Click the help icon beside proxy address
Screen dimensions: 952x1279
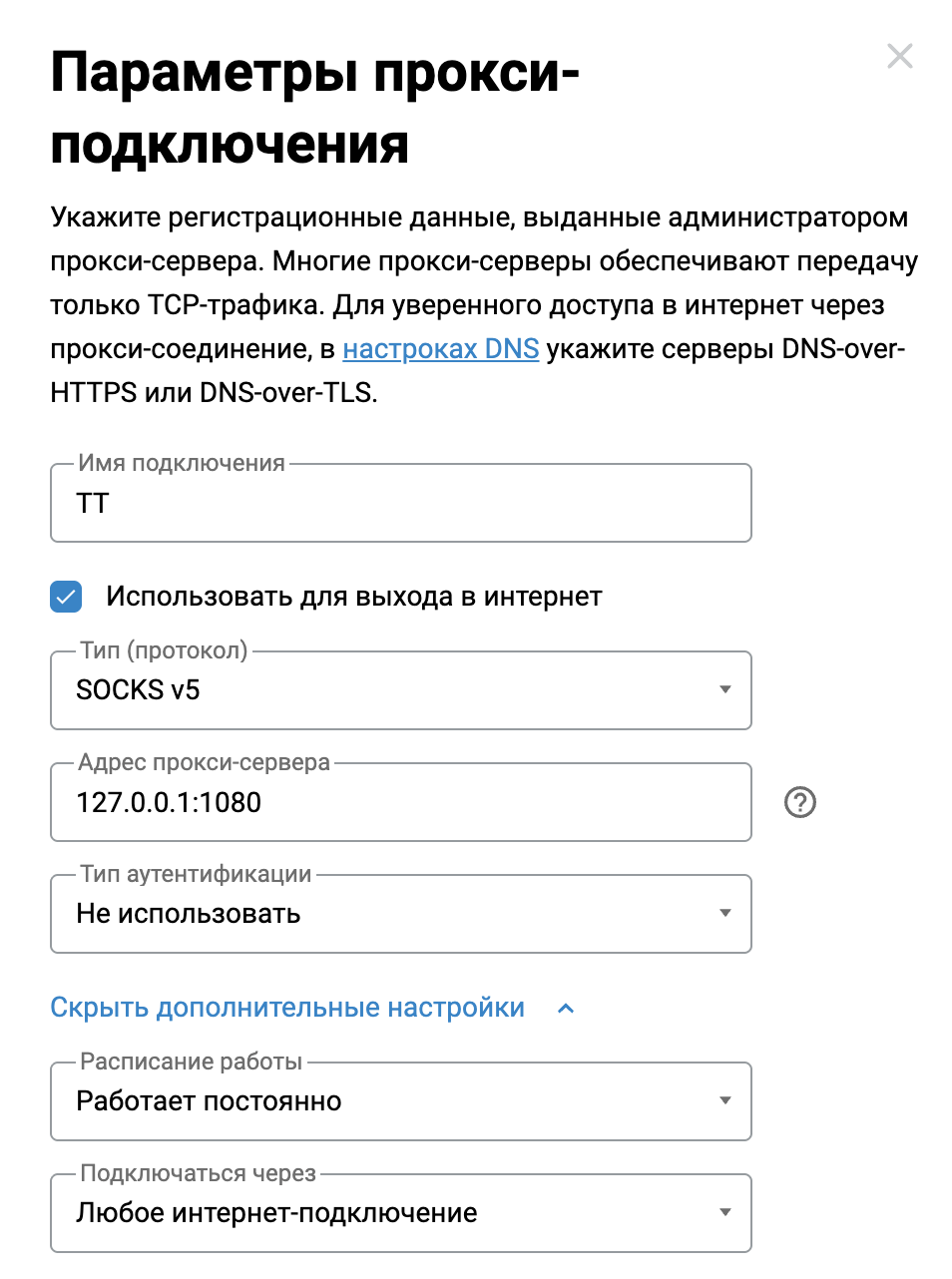799,802
